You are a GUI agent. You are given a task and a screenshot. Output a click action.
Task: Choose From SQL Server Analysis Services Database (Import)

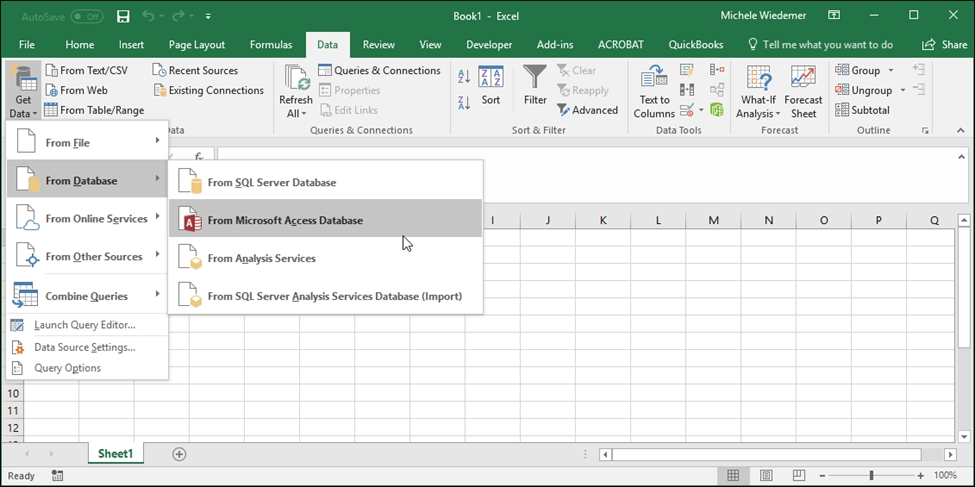tap(326, 296)
